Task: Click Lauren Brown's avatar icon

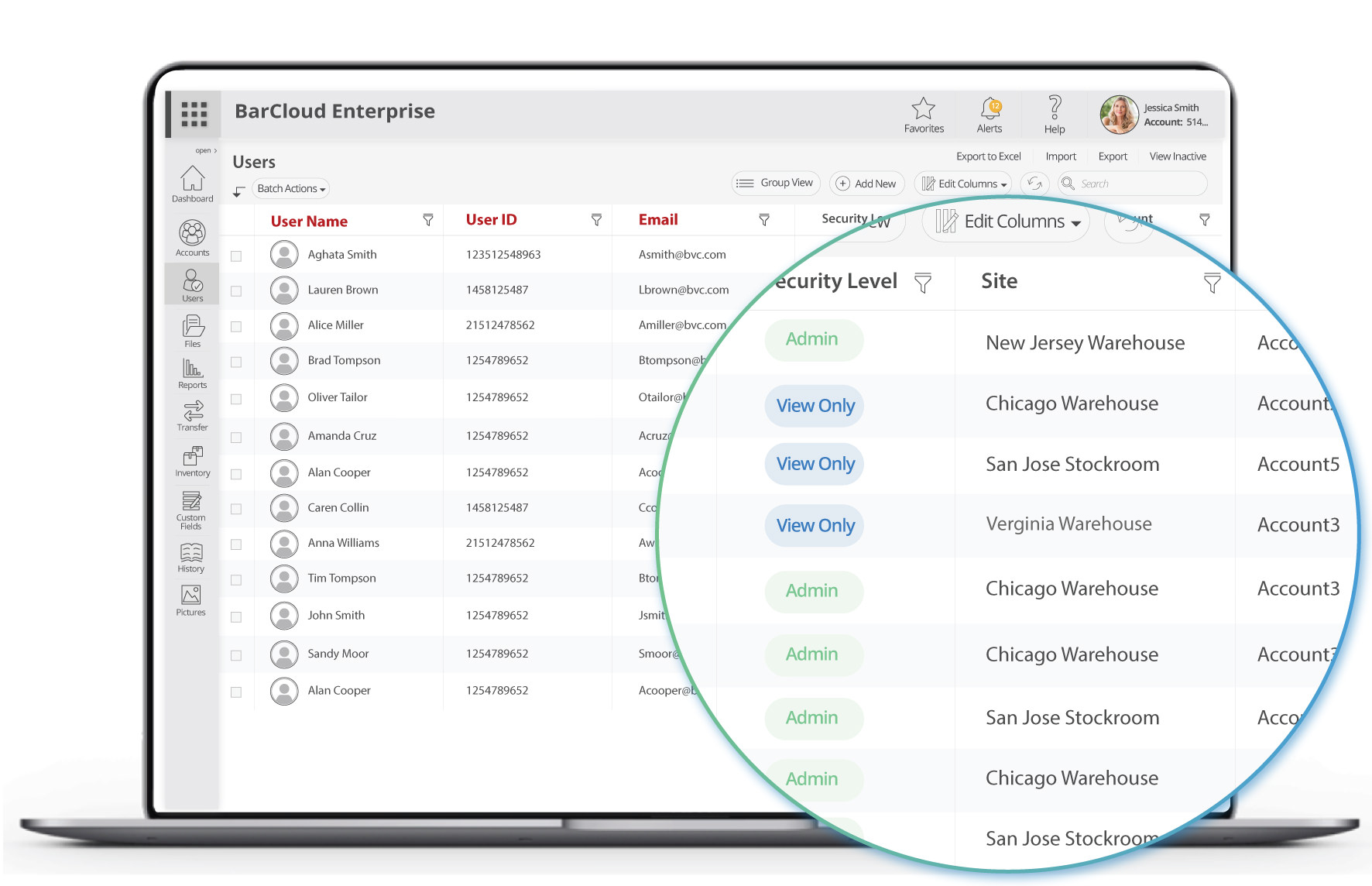Action: [284, 290]
